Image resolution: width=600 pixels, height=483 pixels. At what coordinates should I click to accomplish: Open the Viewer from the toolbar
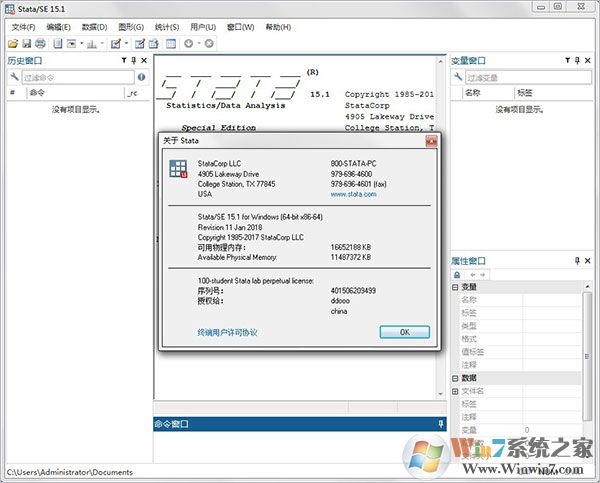point(71,44)
